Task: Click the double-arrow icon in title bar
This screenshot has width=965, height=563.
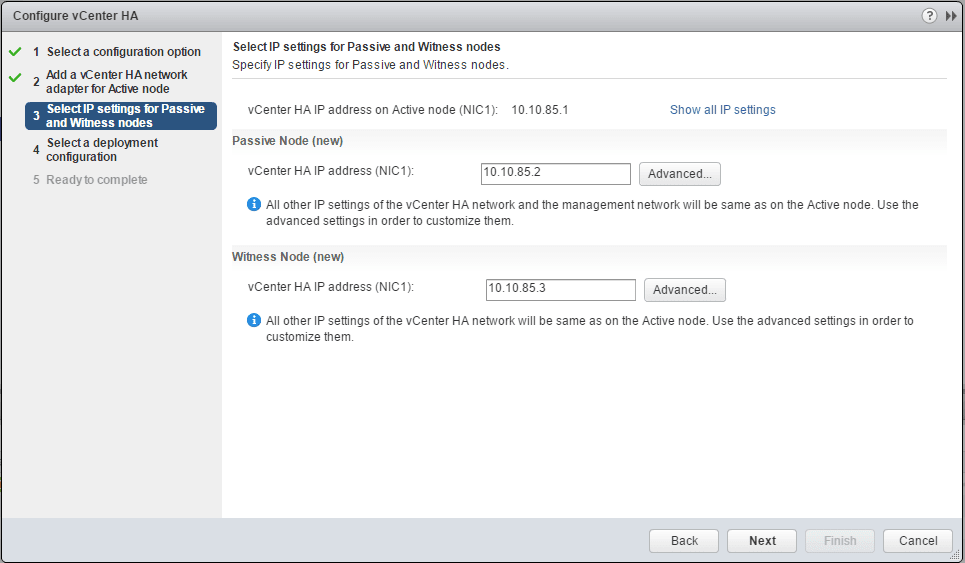Action: point(951,16)
